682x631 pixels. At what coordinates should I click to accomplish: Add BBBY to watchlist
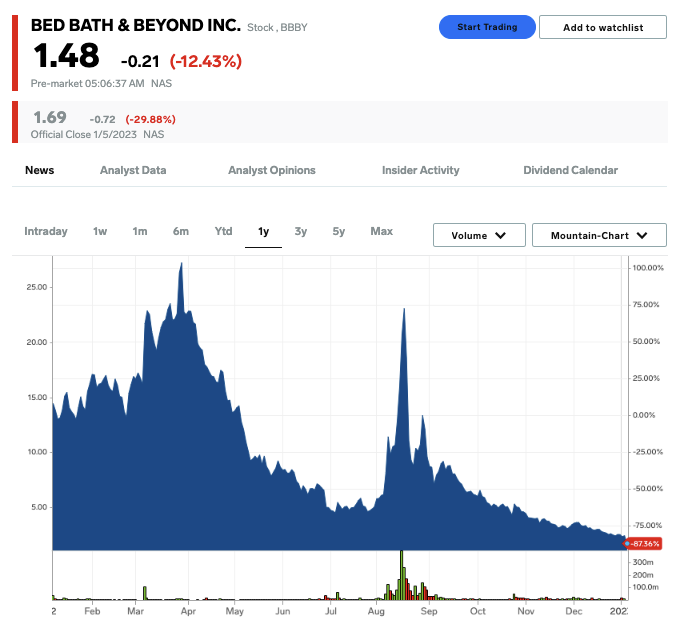602,27
